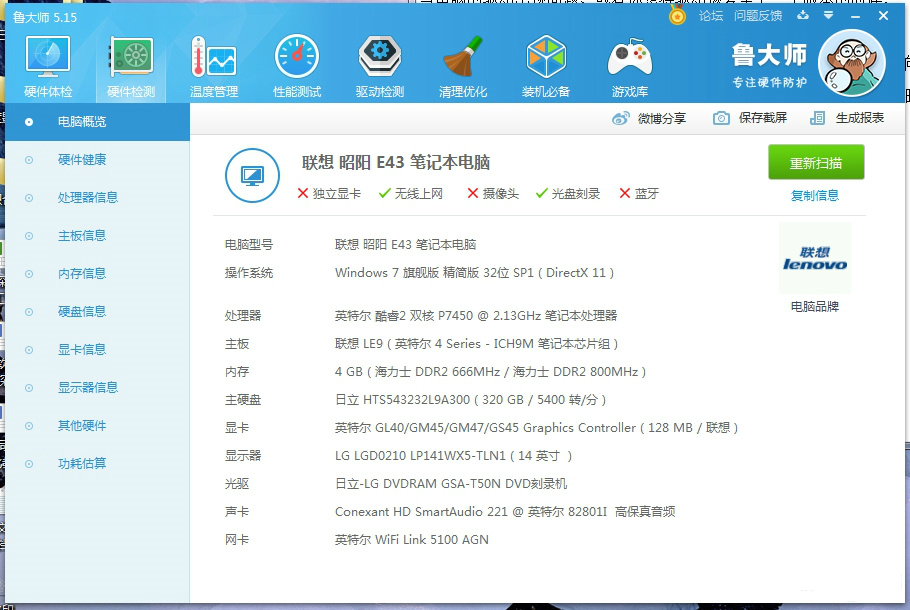Click the 无线上网 status indicator
The width and height of the screenshot is (910, 610).
click(x=411, y=194)
